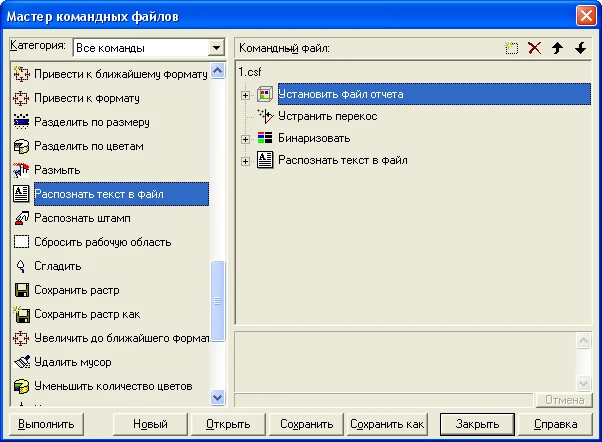Expand Распознать текст в файл tree node

[245, 160]
